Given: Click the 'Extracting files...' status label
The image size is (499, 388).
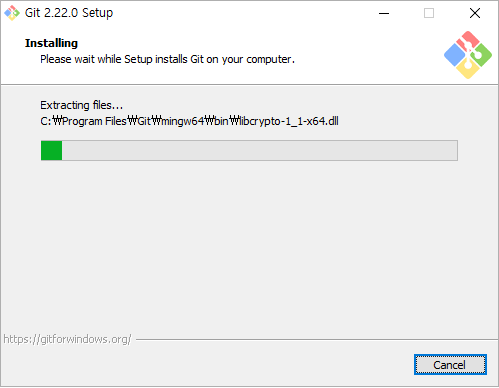Looking at the screenshot, I should (82, 105).
